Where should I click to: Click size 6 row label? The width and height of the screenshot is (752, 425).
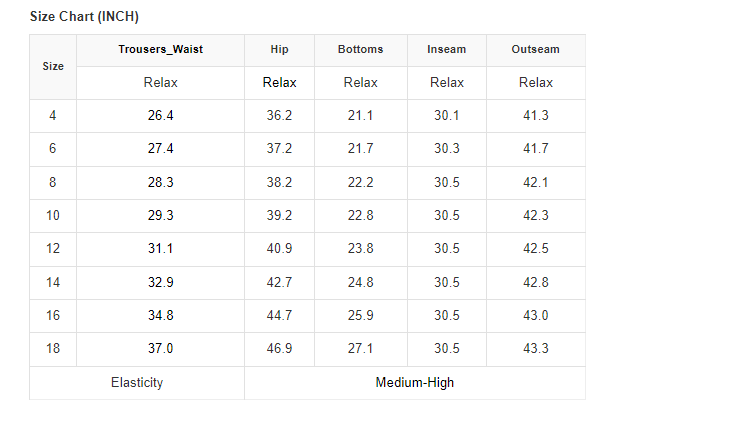tap(53, 149)
